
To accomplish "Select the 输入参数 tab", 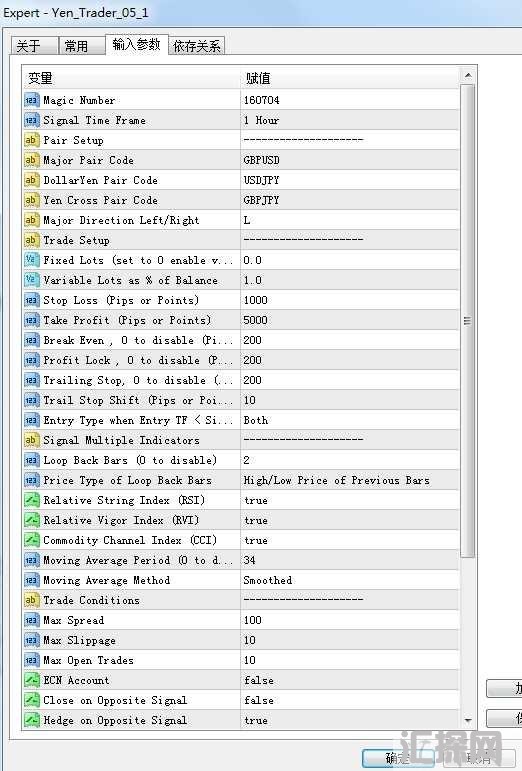I will click(x=137, y=44).
